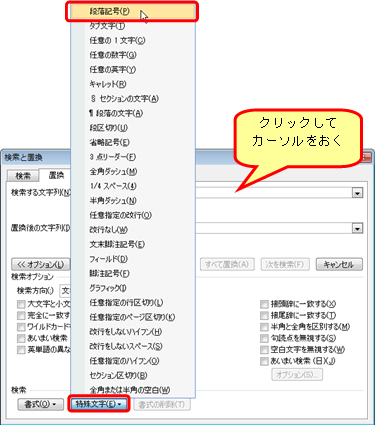
Task: Click the キャンセル button
Action: 339,264
